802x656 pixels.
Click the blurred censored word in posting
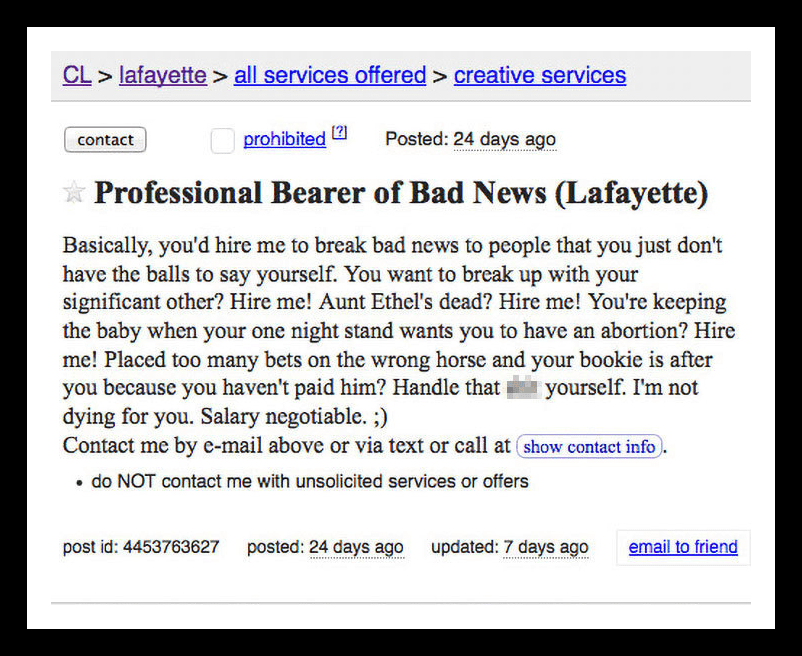pos(523,388)
